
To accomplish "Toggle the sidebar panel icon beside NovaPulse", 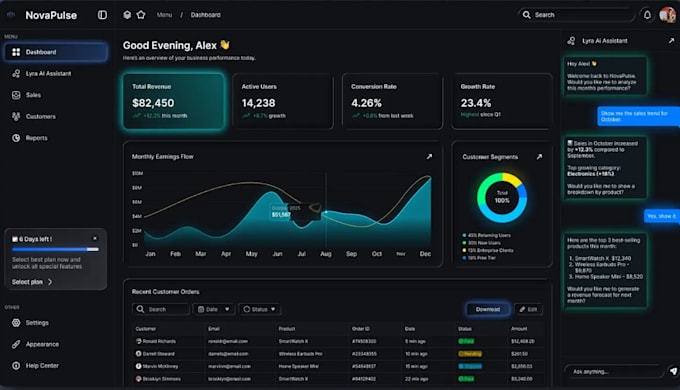I will (x=102, y=15).
